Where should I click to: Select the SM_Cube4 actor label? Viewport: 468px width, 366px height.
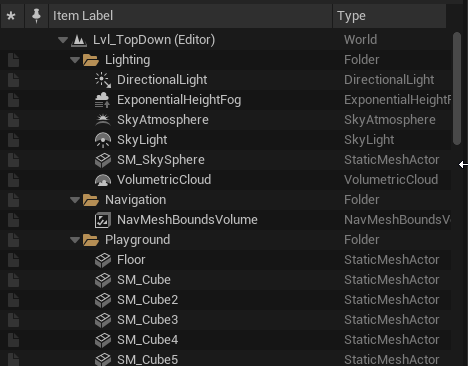click(x=147, y=340)
